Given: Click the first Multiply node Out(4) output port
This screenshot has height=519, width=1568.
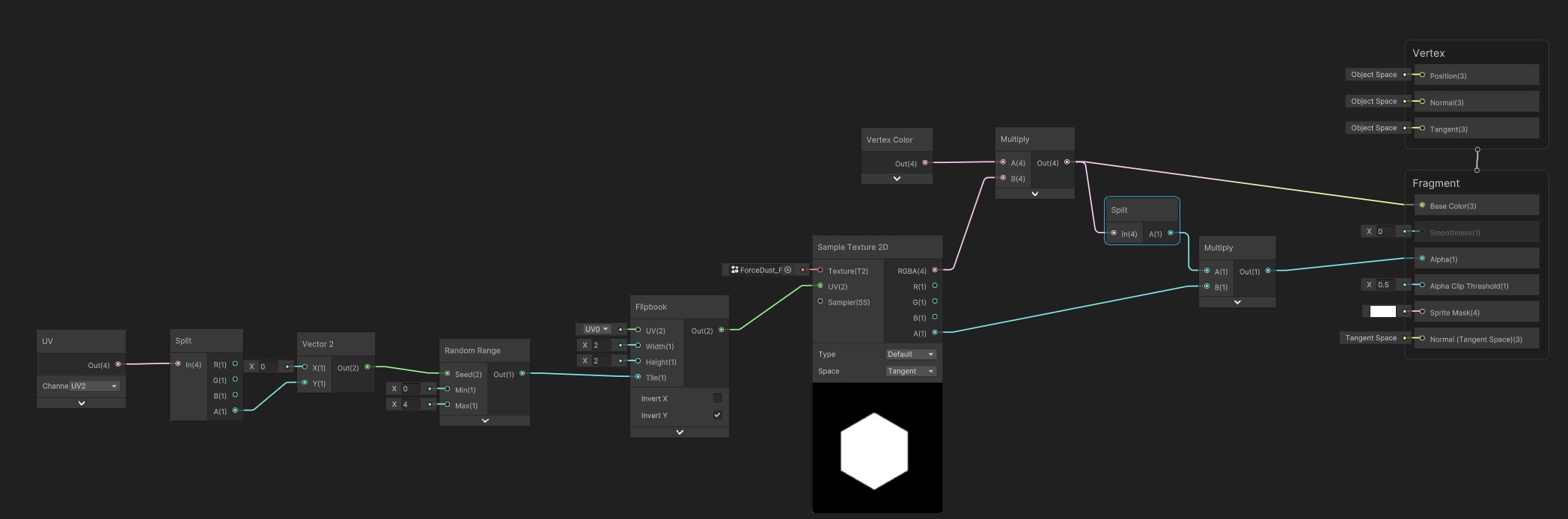Looking at the screenshot, I should pos(1067,162).
